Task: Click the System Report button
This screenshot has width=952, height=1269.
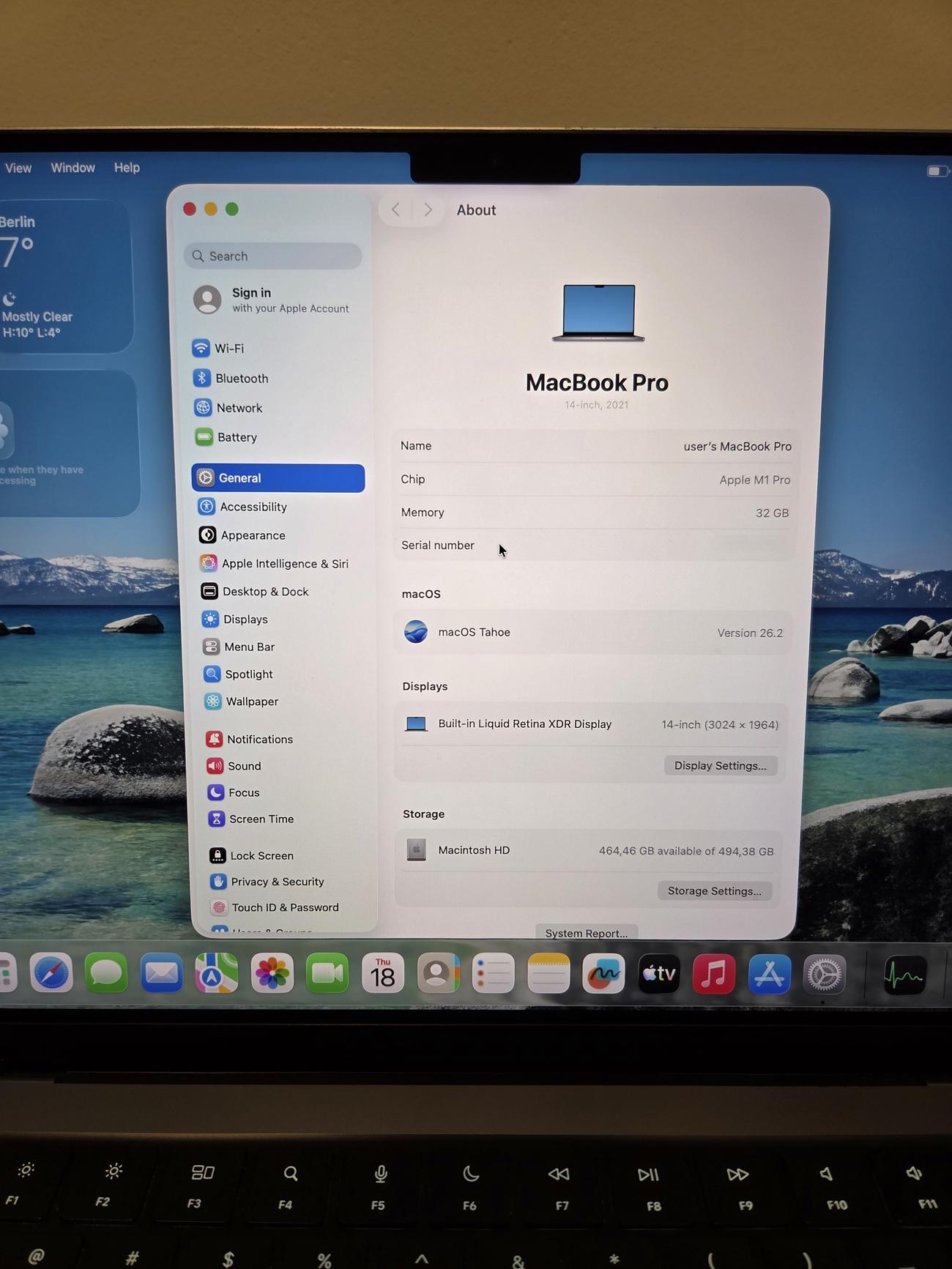Action: [587, 933]
